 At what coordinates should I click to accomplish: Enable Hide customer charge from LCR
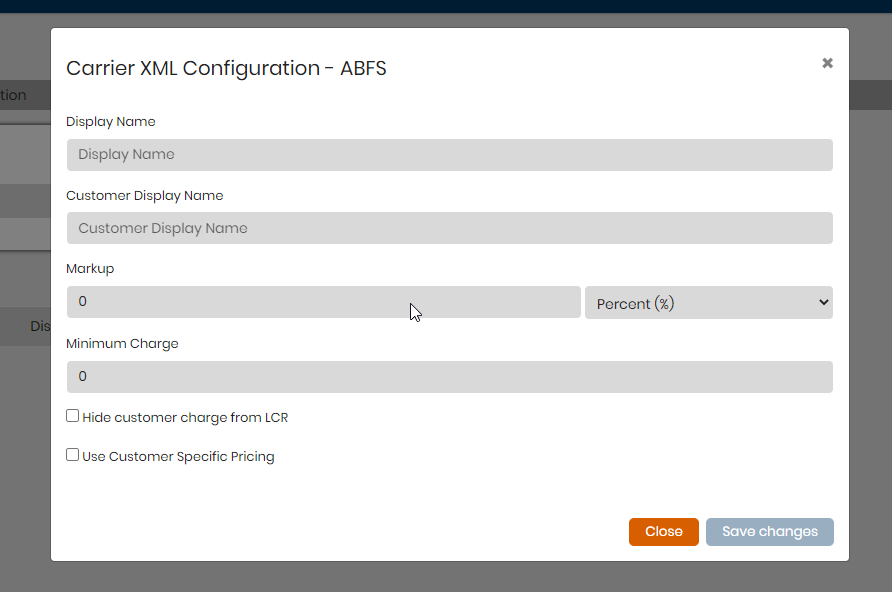[x=72, y=416]
